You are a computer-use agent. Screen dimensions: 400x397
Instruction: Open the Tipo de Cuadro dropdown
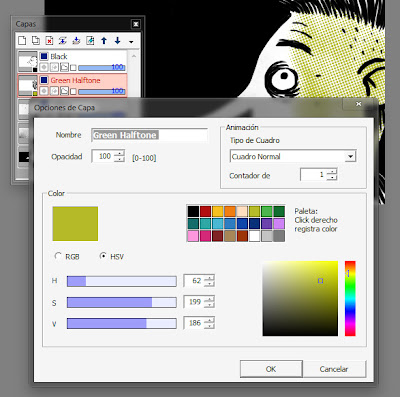(350, 156)
